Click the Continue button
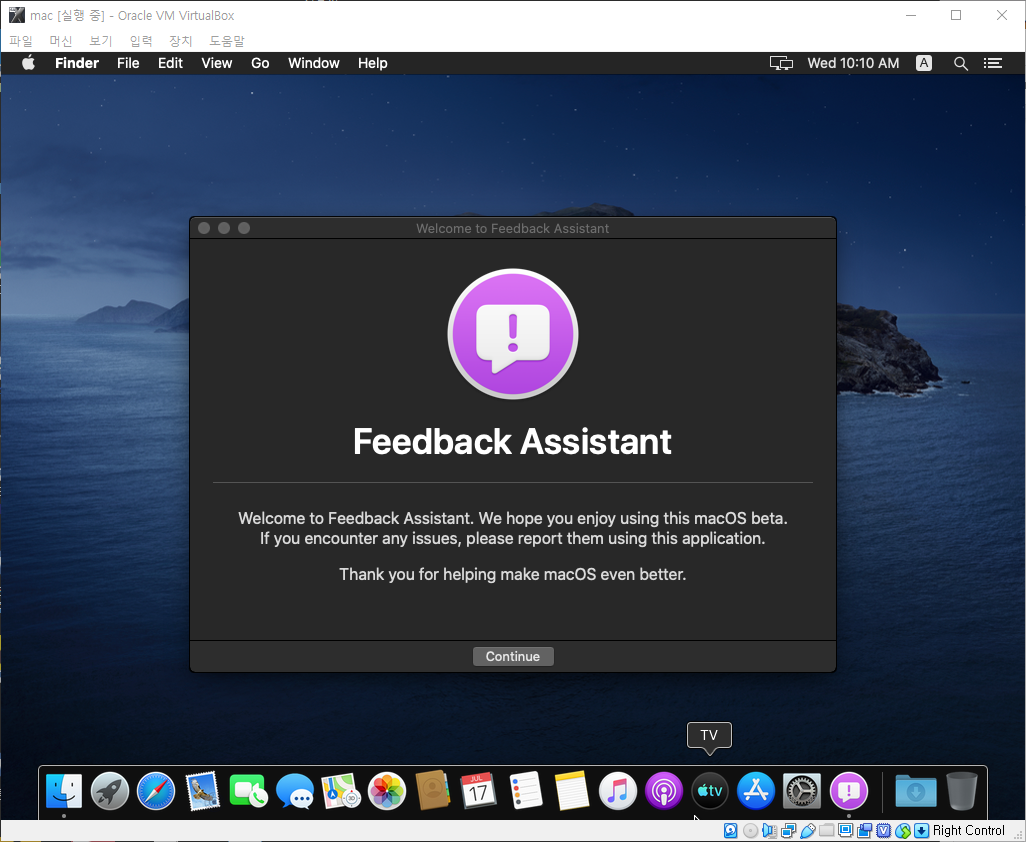 pyautogui.click(x=513, y=656)
